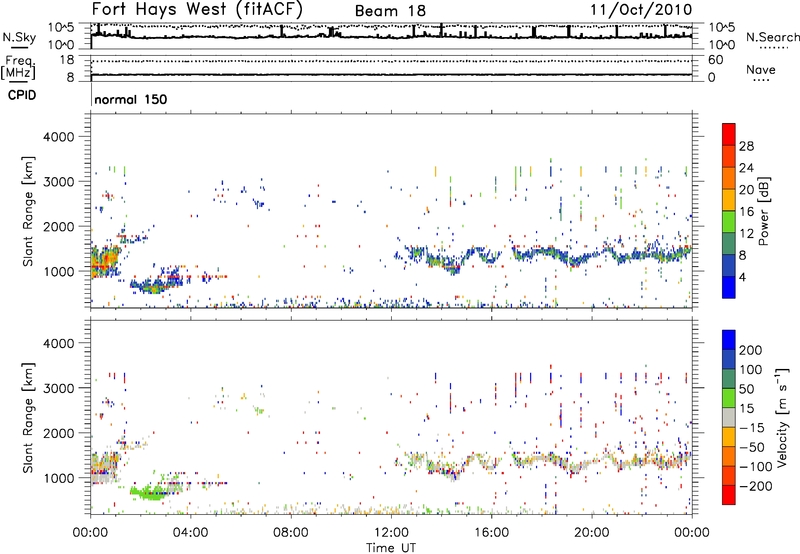Click the 'CPID' label
This screenshot has width=800, height=554.
pyautogui.click(x=22, y=95)
